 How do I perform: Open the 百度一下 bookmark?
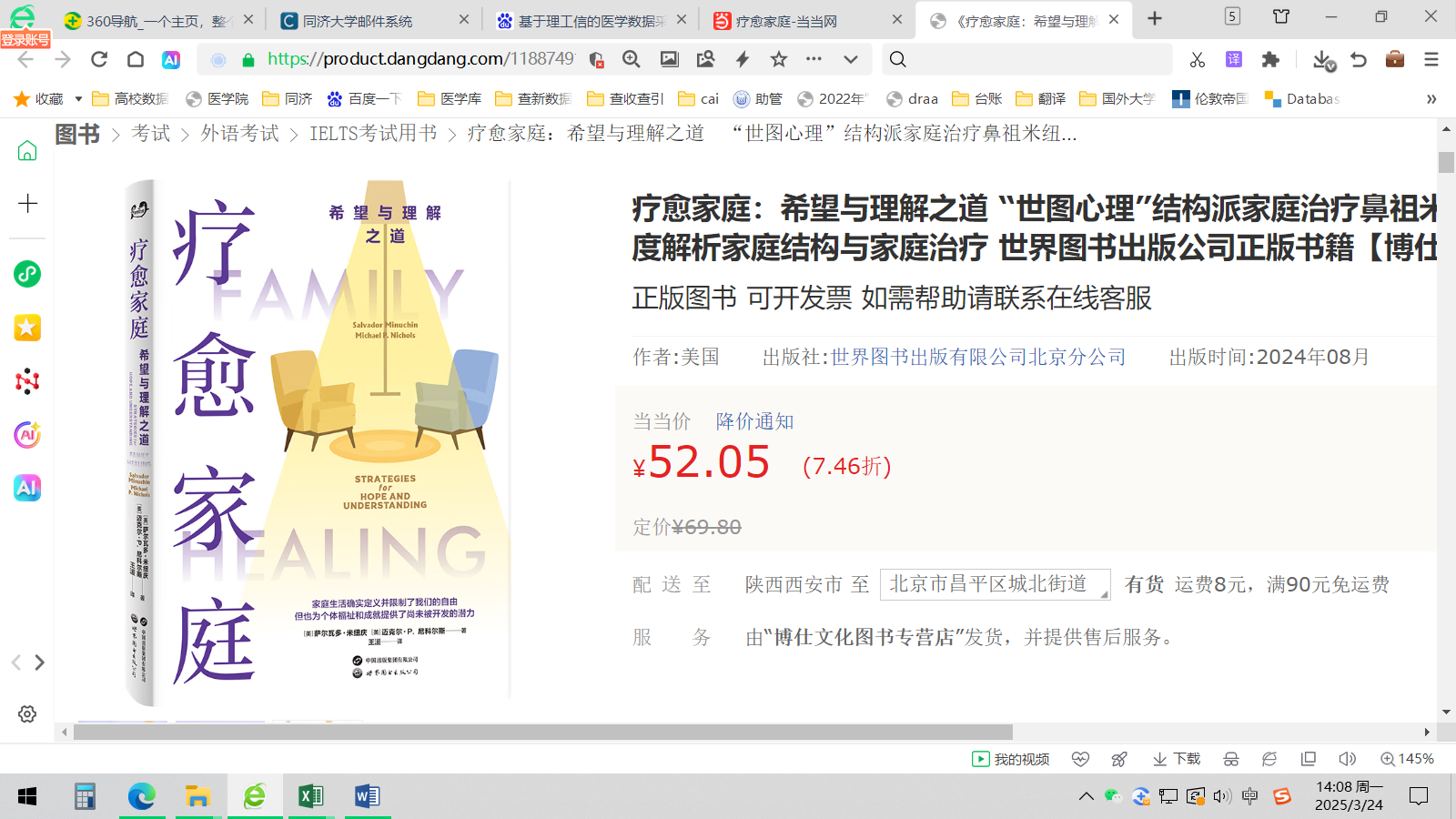coord(364,99)
